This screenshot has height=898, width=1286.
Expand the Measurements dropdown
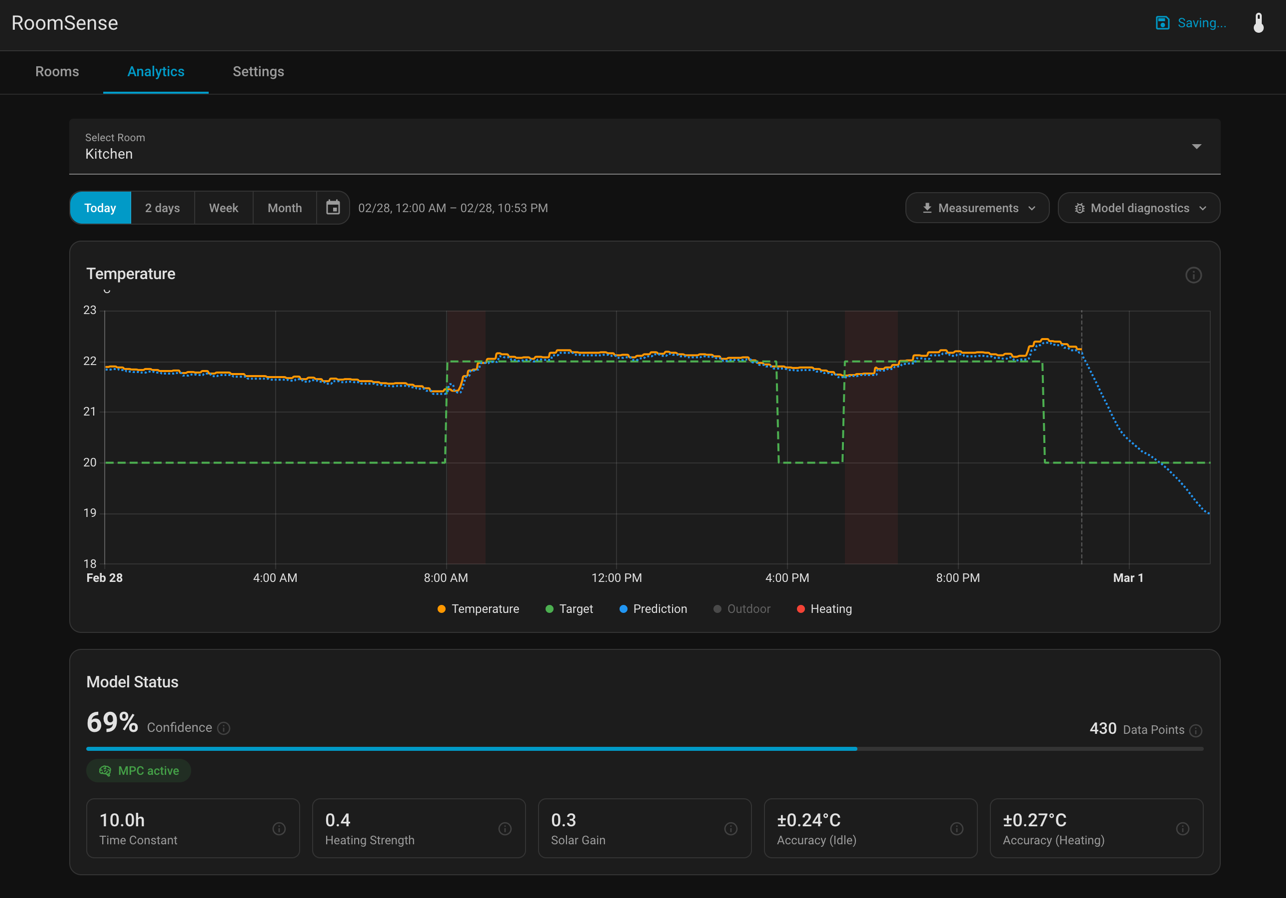pyautogui.click(x=977, y=208)
